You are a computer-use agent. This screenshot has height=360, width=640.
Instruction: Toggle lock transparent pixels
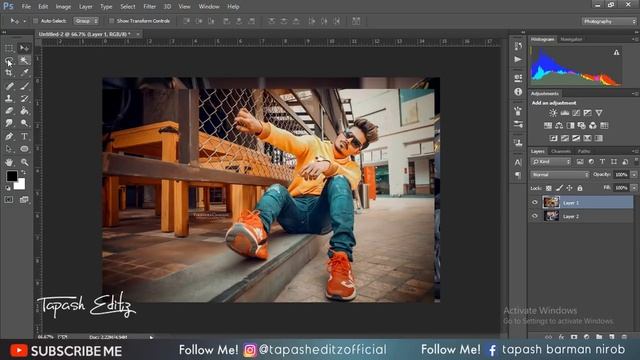click(549, 188)
